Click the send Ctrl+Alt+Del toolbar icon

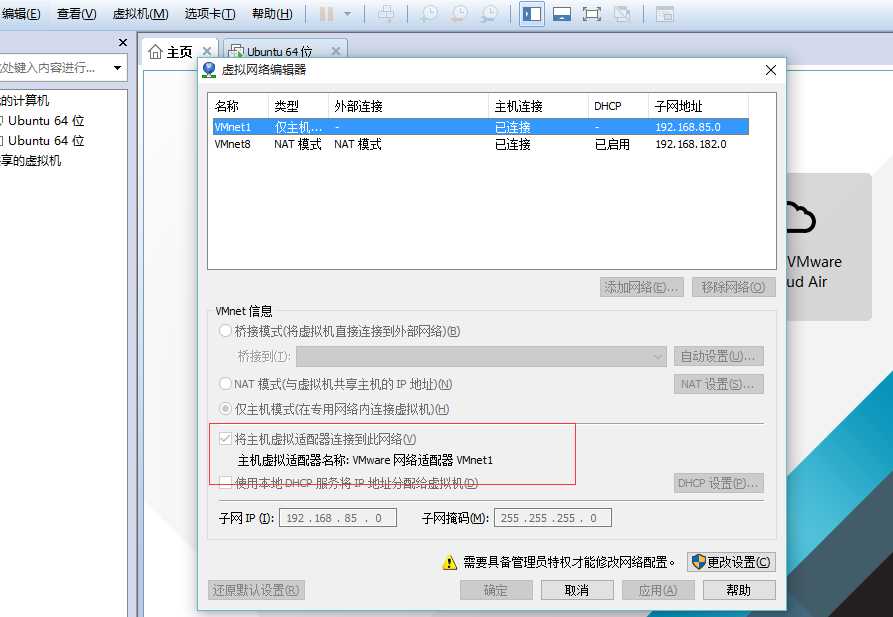click(386, 14)
